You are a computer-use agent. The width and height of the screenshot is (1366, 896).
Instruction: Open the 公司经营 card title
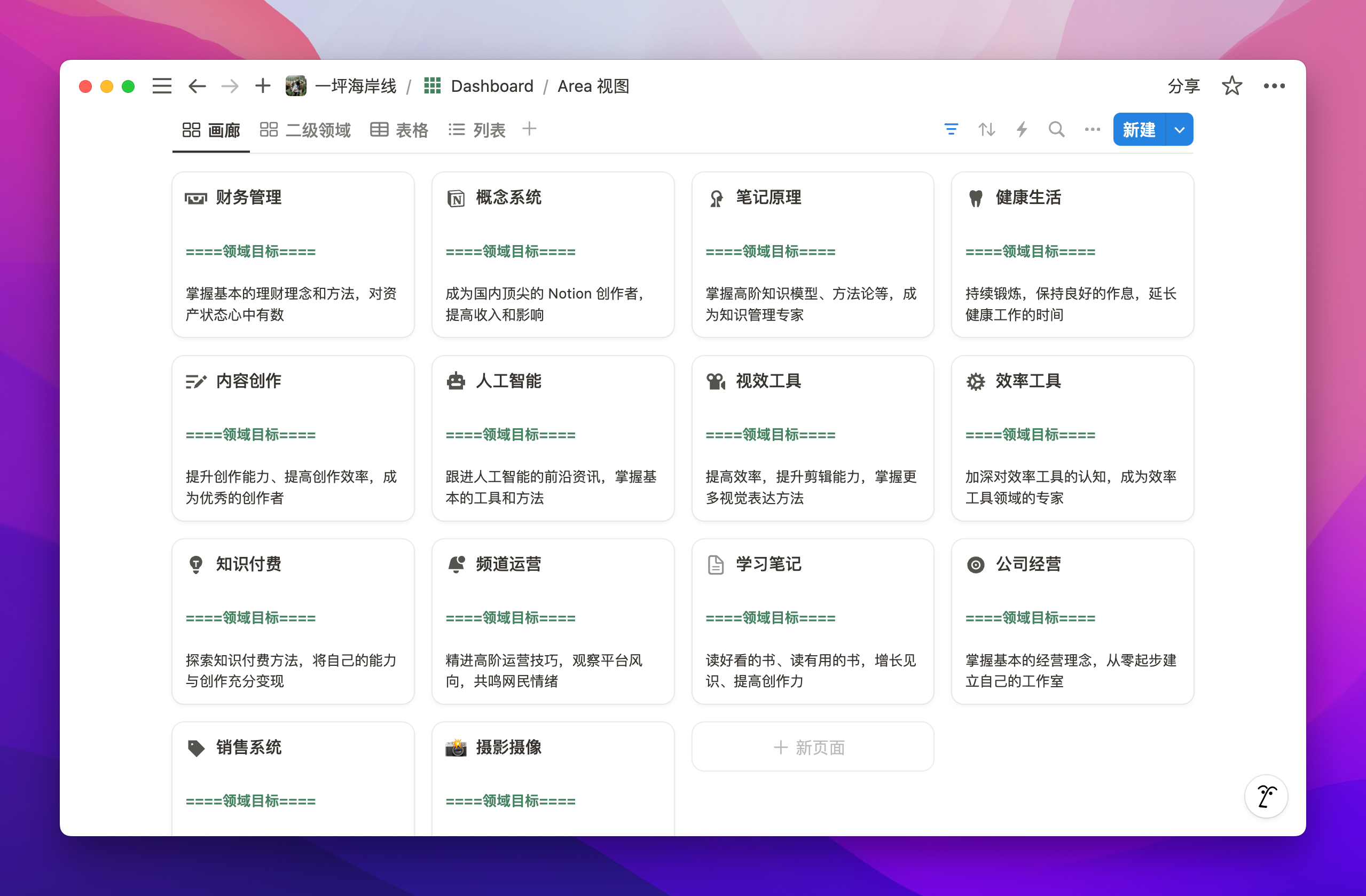1029,564
